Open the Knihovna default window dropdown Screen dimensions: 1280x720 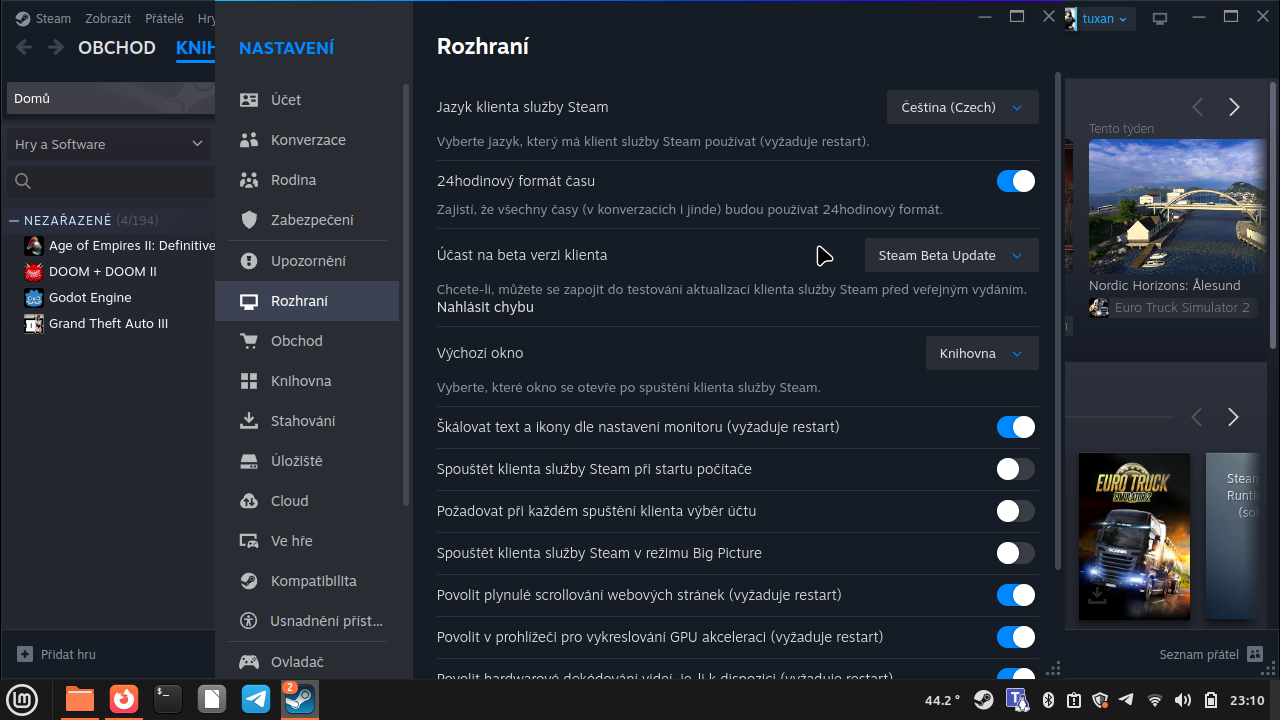click(x=981, y=353)
